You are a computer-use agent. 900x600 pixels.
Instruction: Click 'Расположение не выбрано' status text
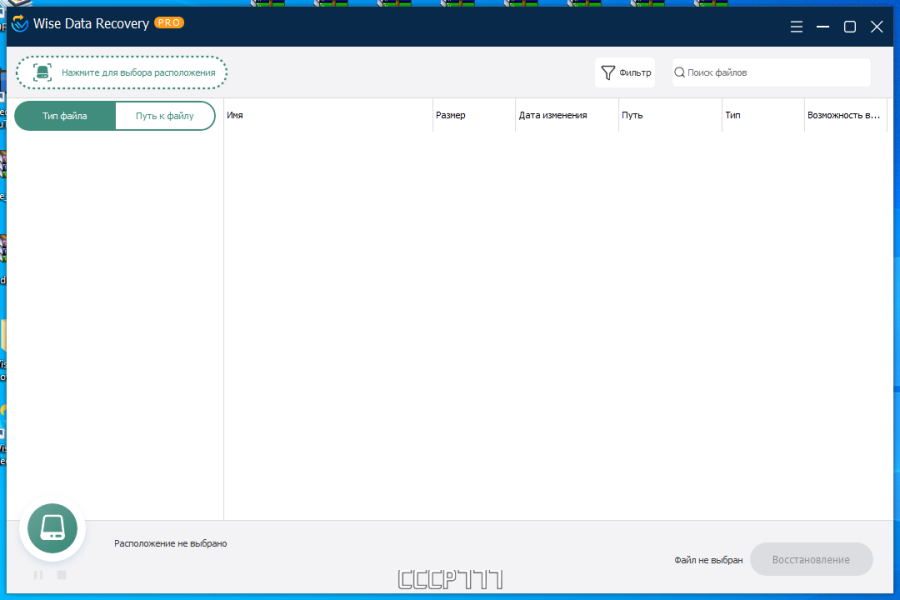(170, 543)
